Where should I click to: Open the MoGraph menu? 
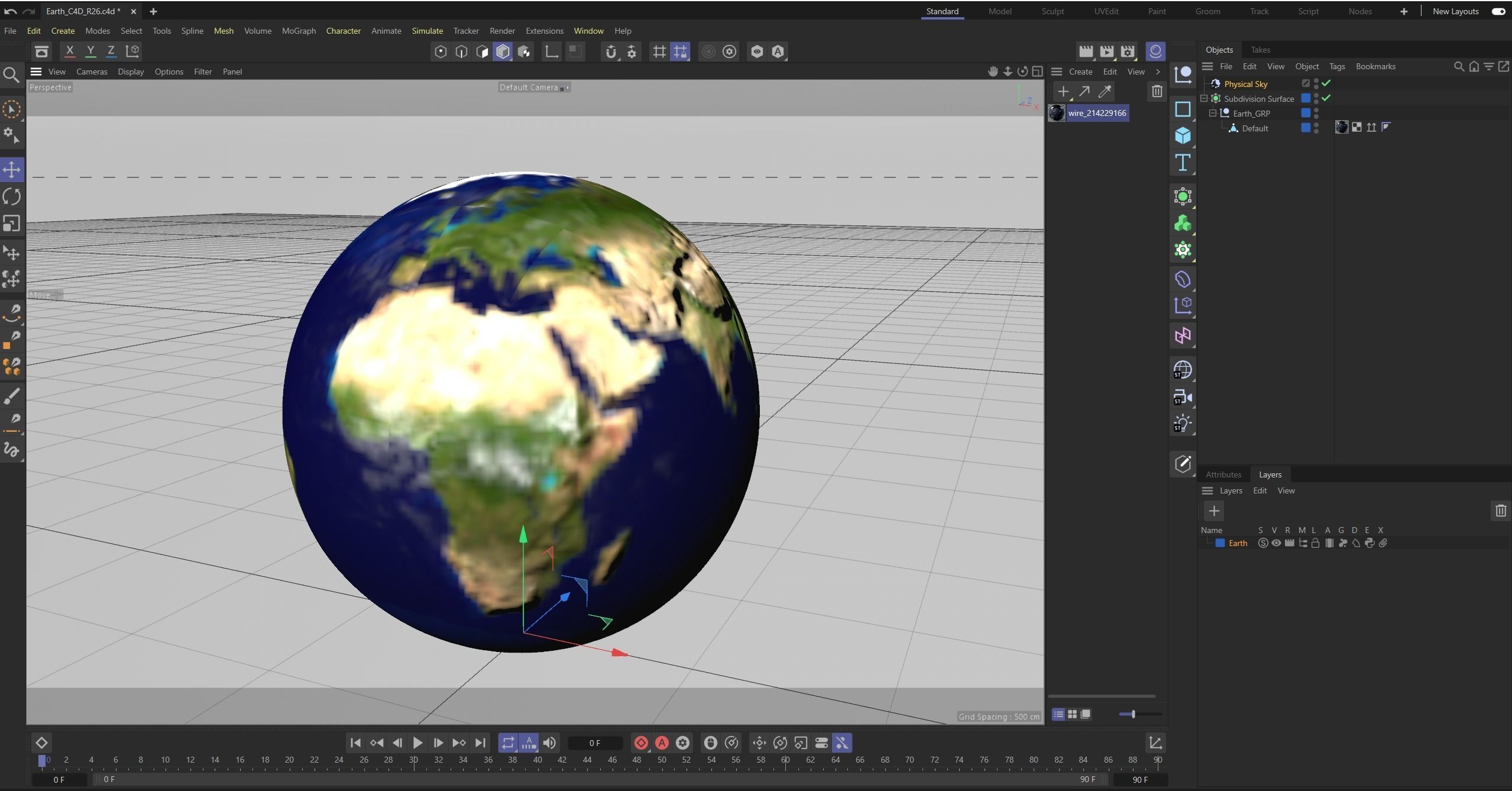(x=299, y=31)
